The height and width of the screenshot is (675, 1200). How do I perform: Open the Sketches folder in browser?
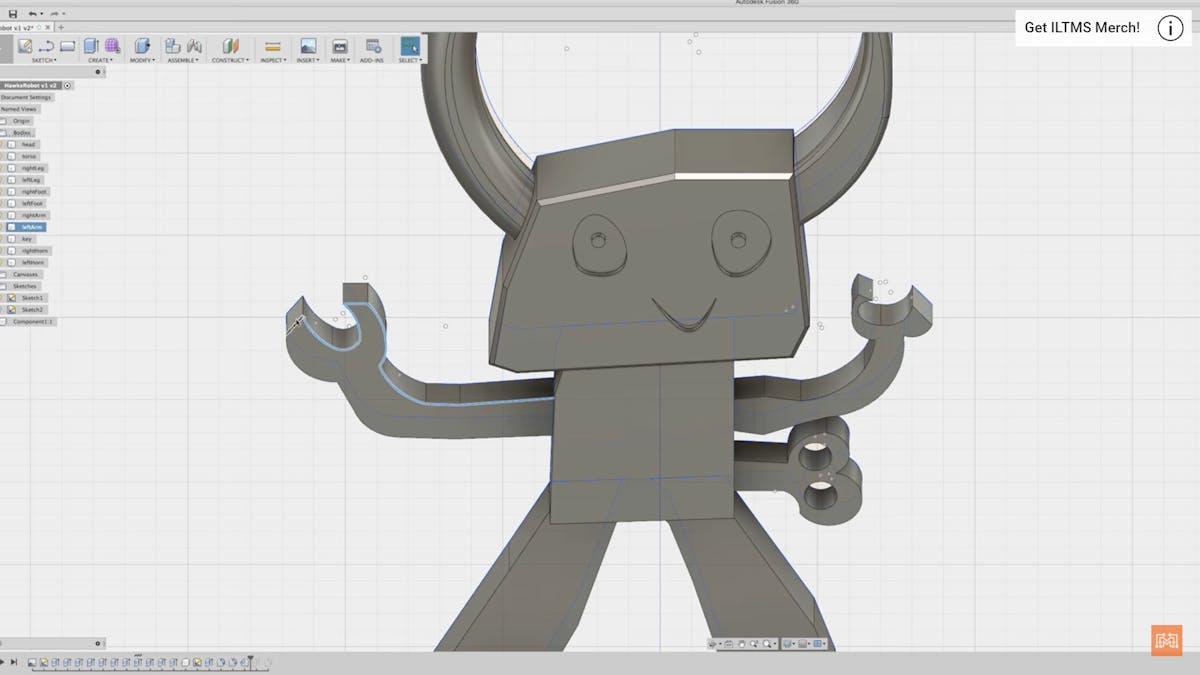tap(25, 286)
